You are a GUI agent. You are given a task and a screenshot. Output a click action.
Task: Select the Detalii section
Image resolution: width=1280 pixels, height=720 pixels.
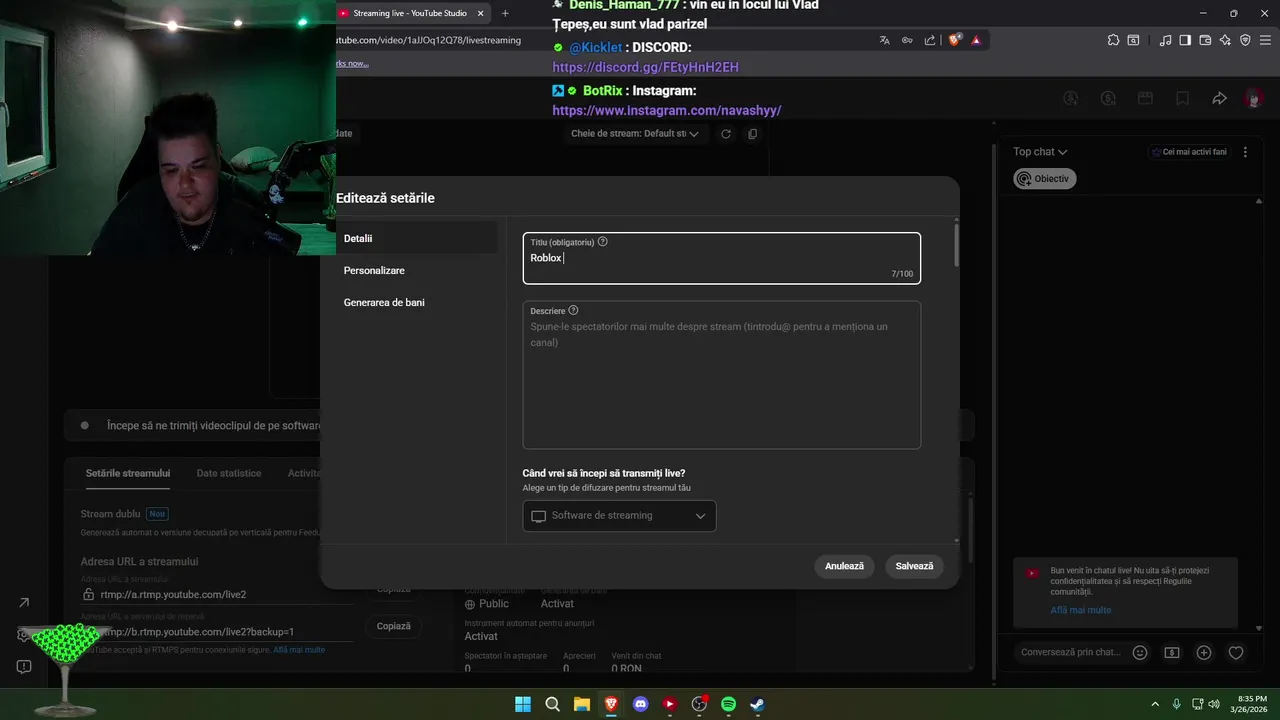point(416,238)
